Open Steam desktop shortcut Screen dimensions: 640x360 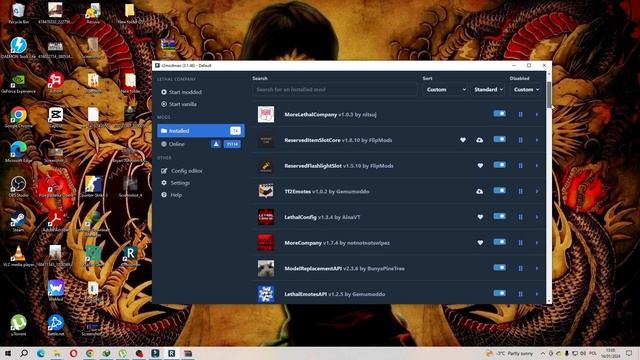pyautogui.click(x=18, y=222)
